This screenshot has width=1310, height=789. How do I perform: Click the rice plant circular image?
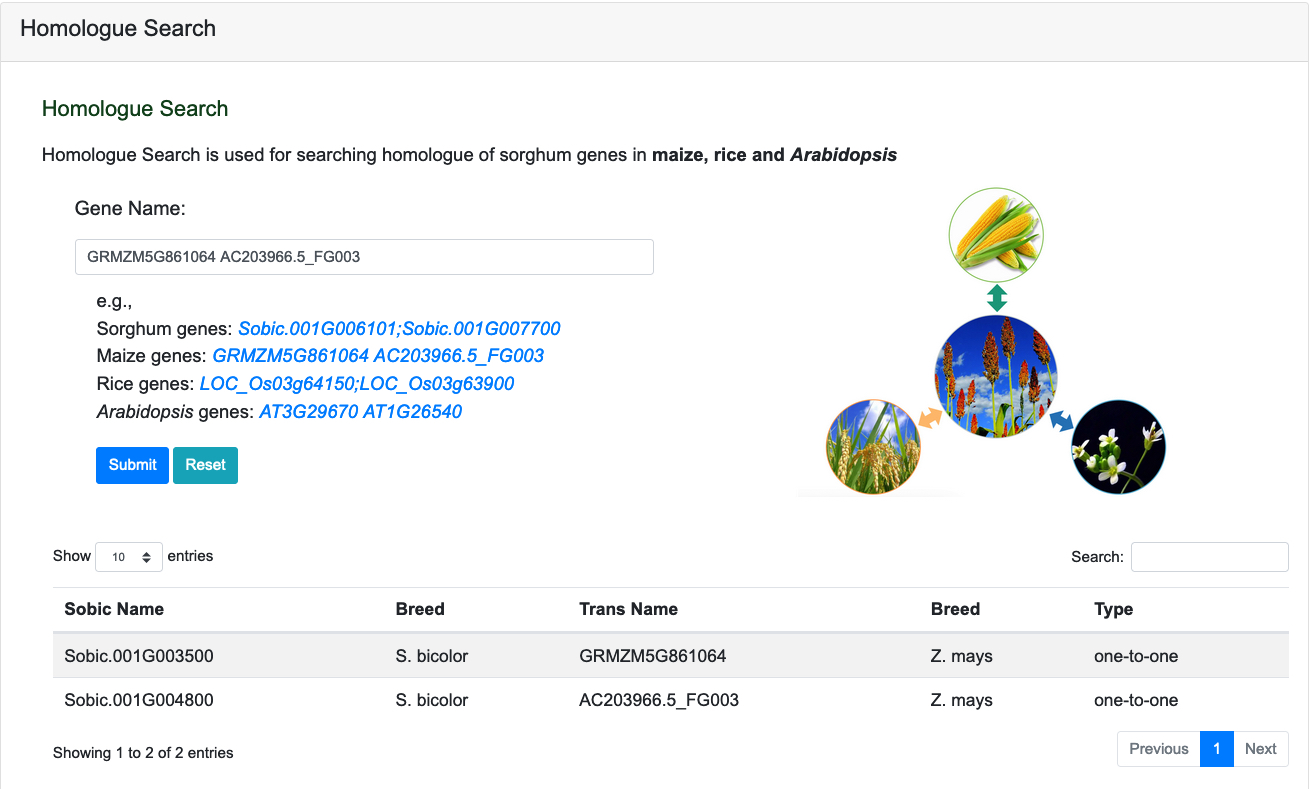[x=873, y=448]
